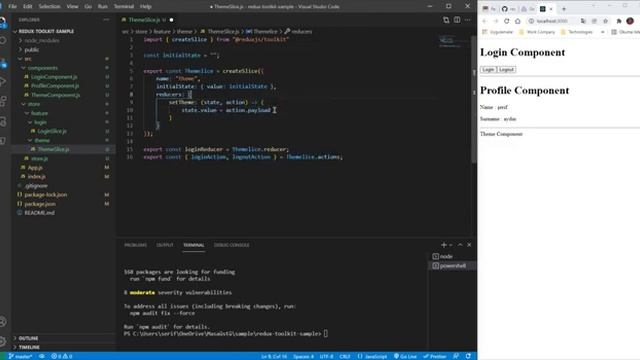Viewport: 640px width, 360px height.
Task: Click the master branch indicator in status bar
Action: pyautogui.click(x=21, y=356)
